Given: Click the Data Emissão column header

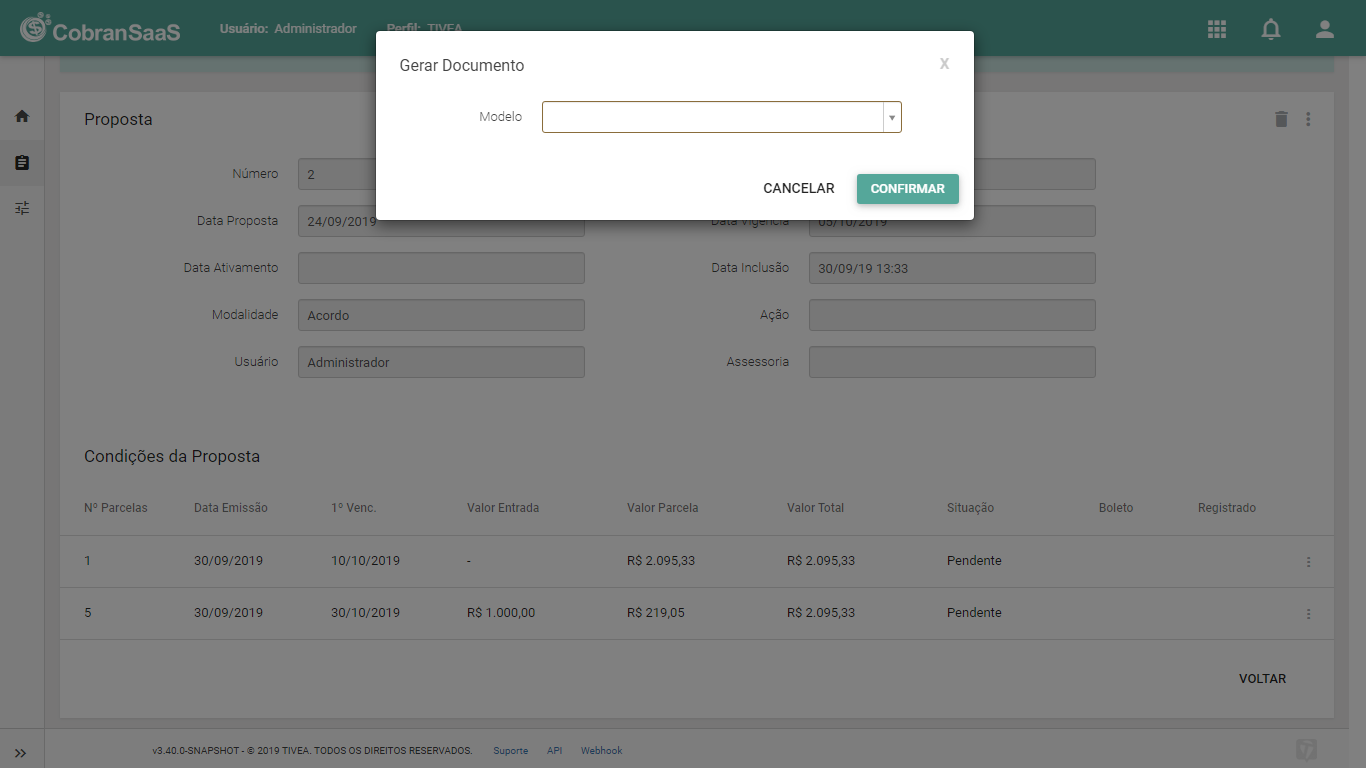Looking at the screenshot, I should (231, 508).
